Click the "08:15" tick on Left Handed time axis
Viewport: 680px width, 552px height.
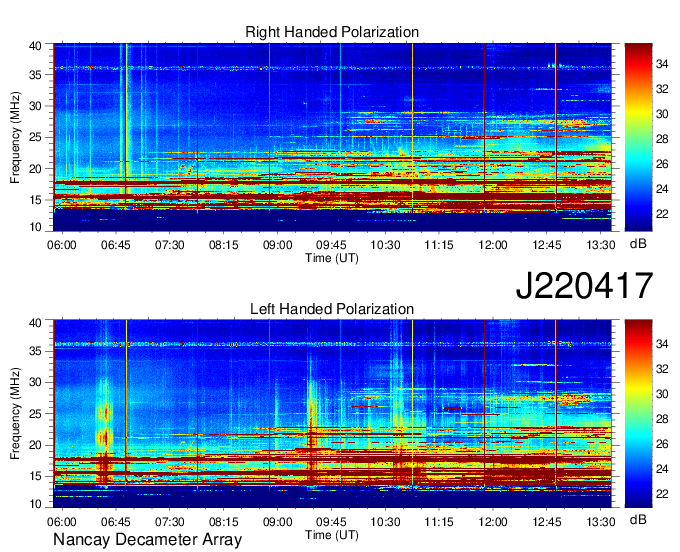coord(224,522)
